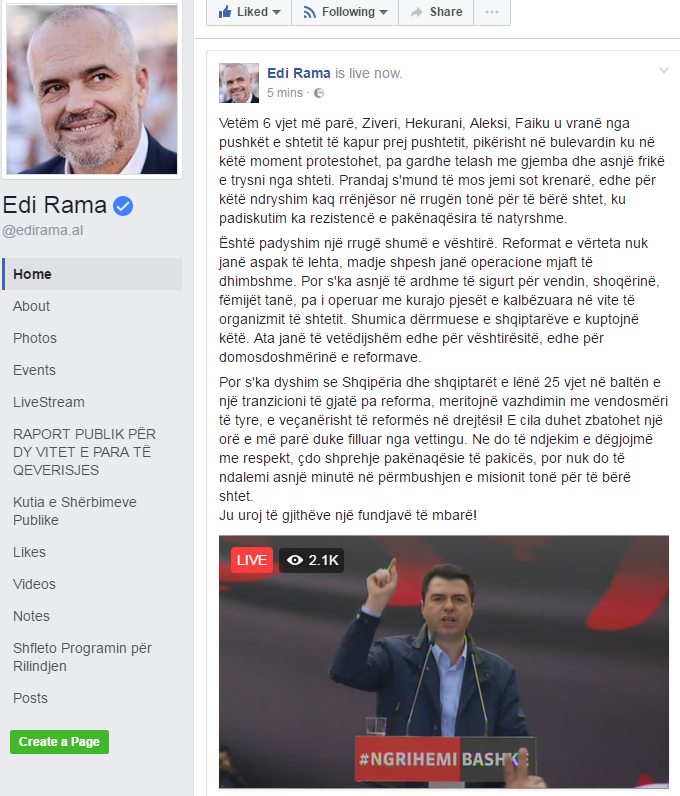Click the blue verified badge beside Edi Rama
The width and height of the screenshot is (680, 796).
[x=122, y=206]
